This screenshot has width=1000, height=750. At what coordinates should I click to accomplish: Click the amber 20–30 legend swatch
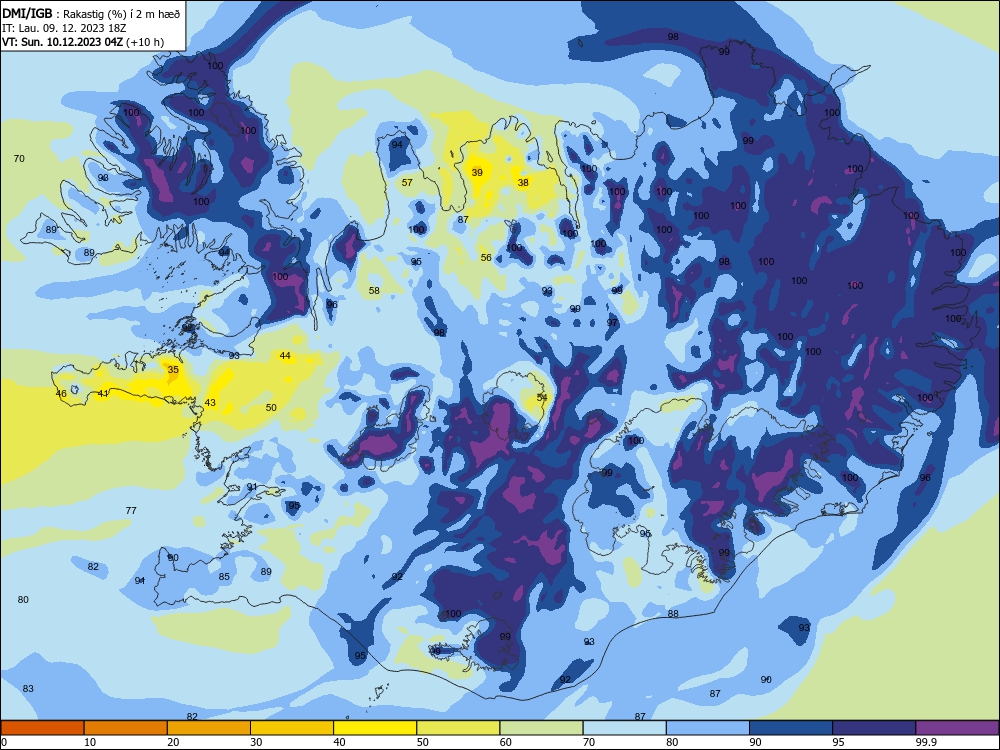(x=209, y=728)
